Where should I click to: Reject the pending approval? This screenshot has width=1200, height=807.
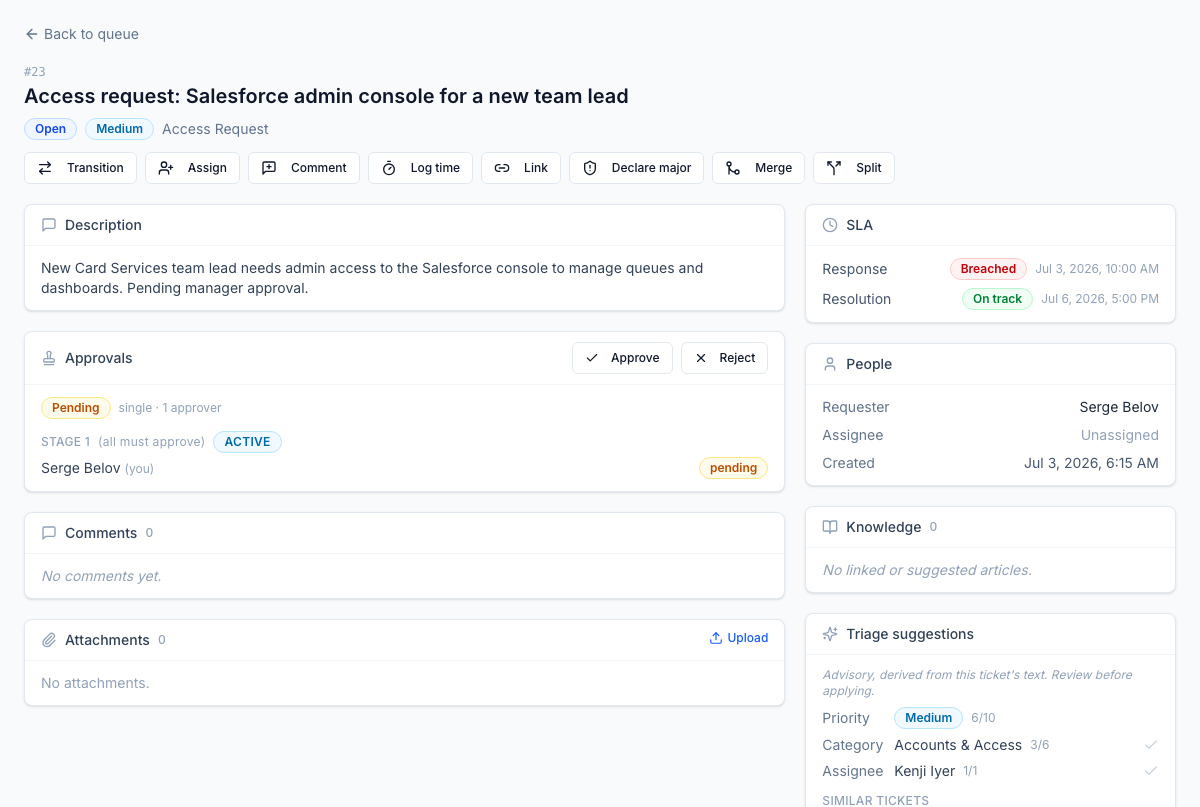click(x=724, y=358)
